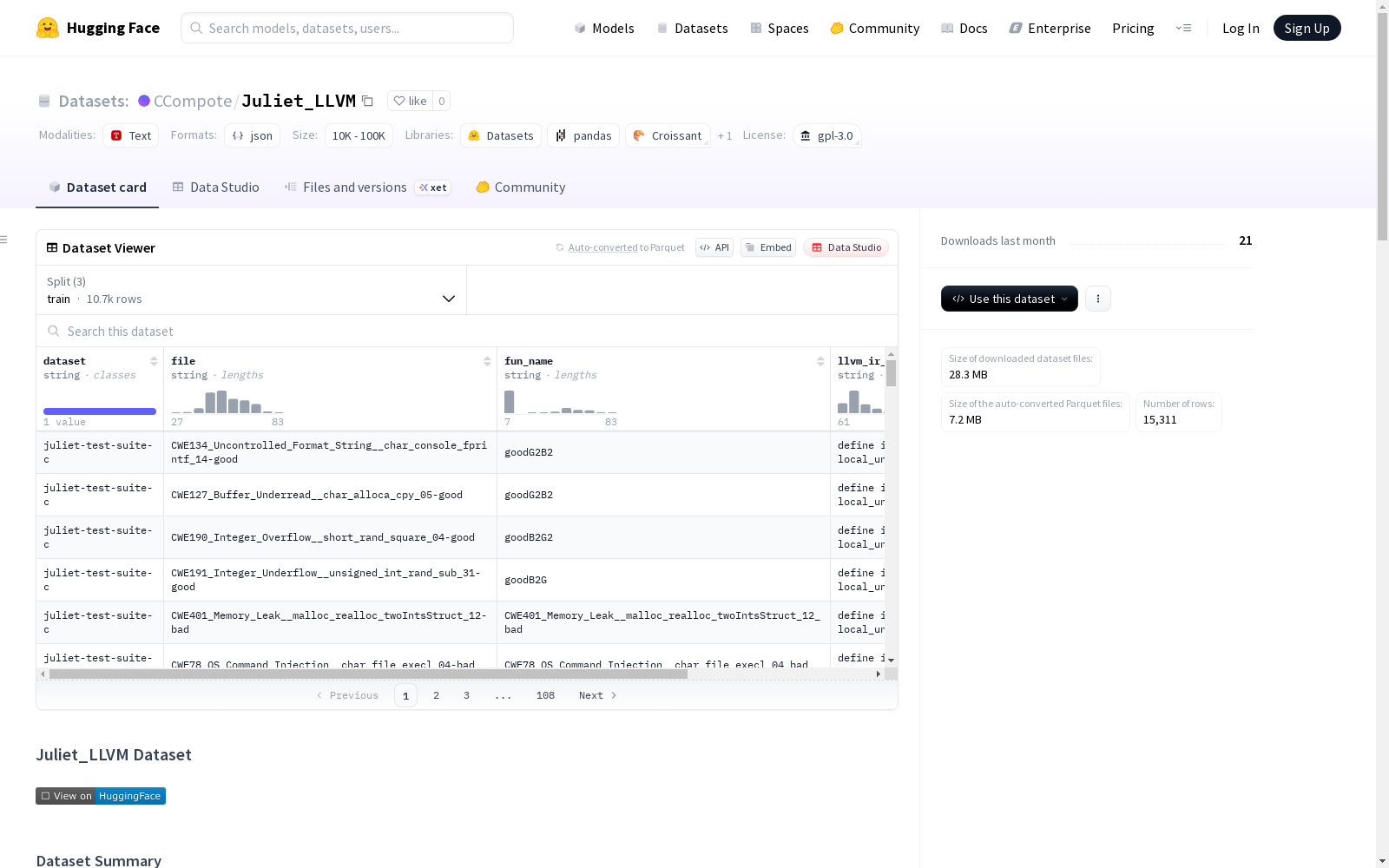Open Docs from the navigation bar
Image resolution: width=1389 pixels, height=868 pixels.
pos(964,28)
